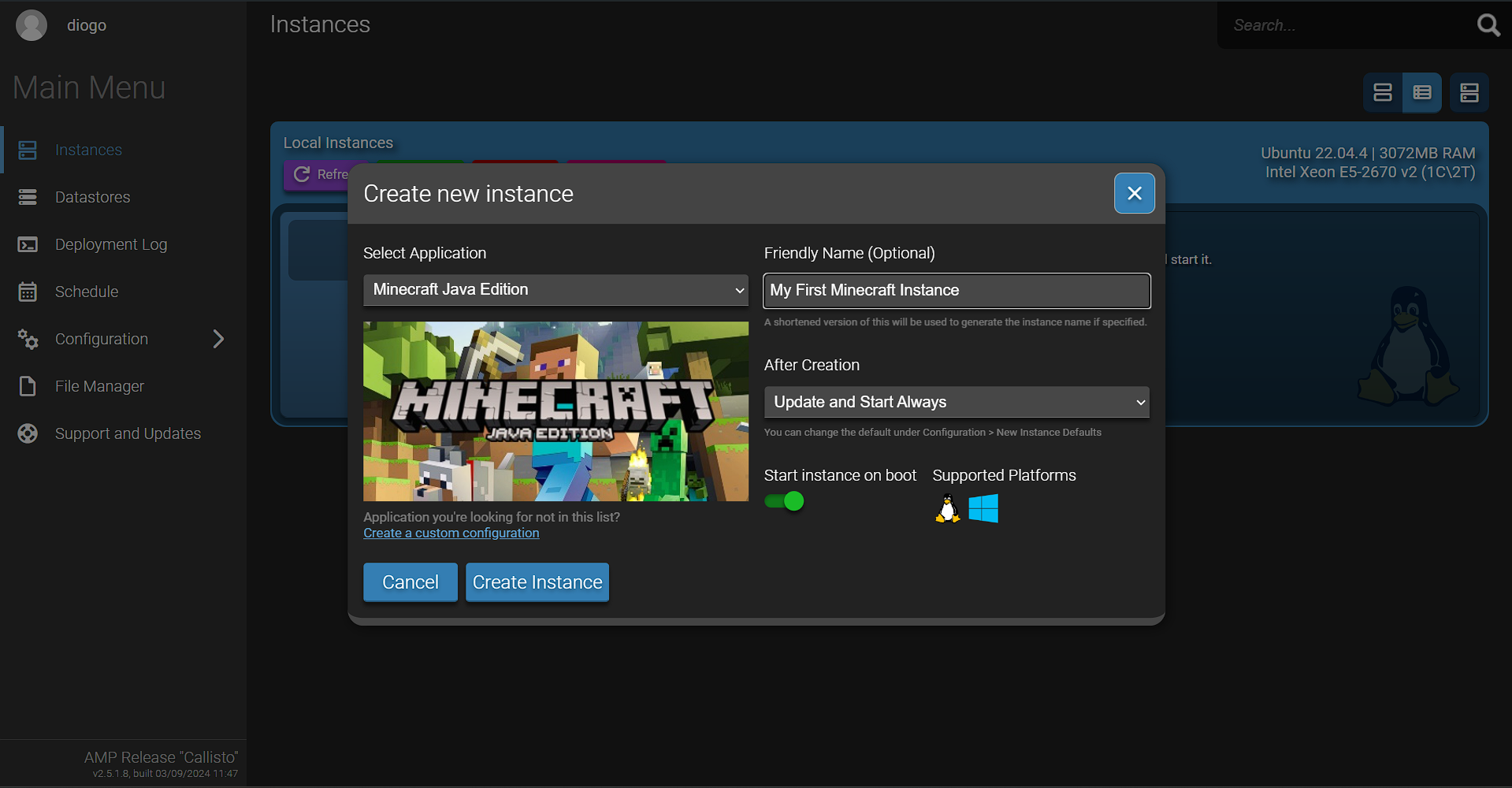Screen dimensions: 1512x788
Task: Expand the Configuration chevron in the sidebar
Action: [x=218, y=339]
